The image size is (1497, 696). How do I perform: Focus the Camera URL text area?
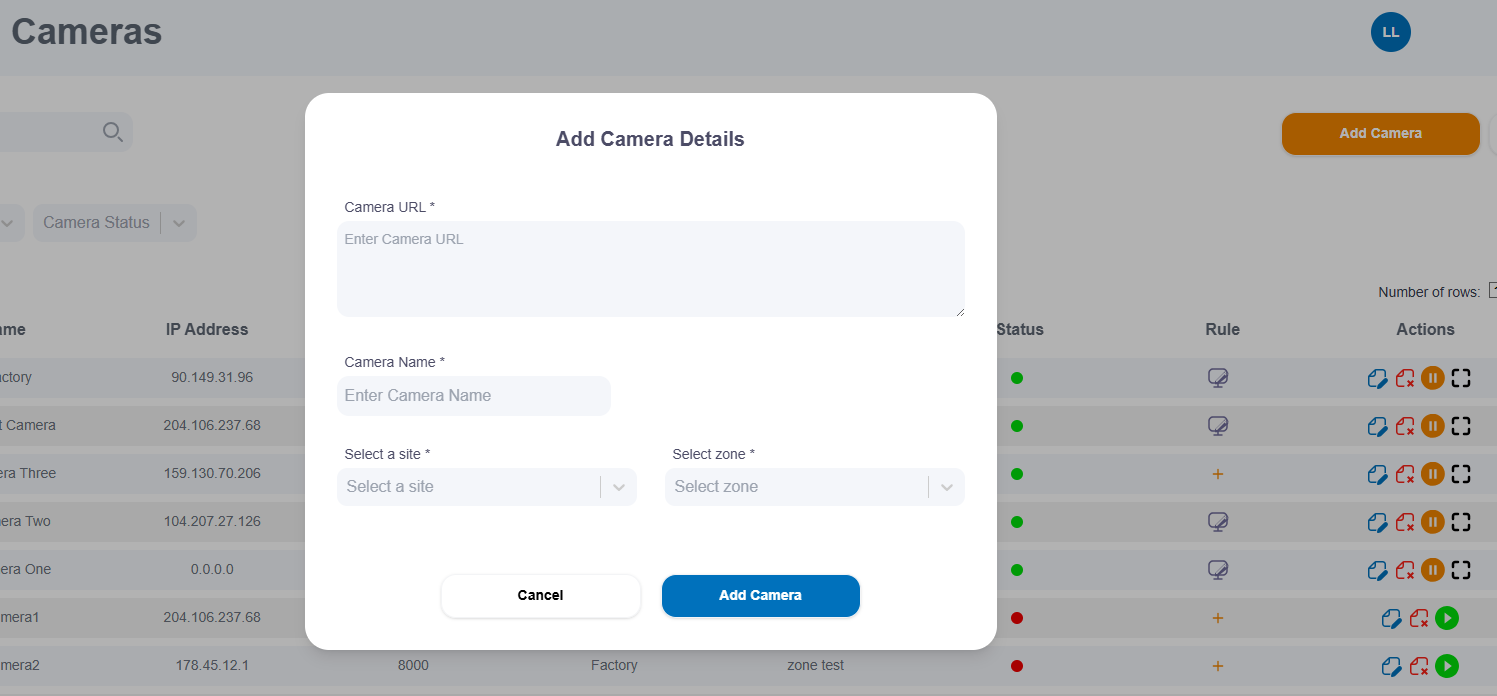coord(651,269)
